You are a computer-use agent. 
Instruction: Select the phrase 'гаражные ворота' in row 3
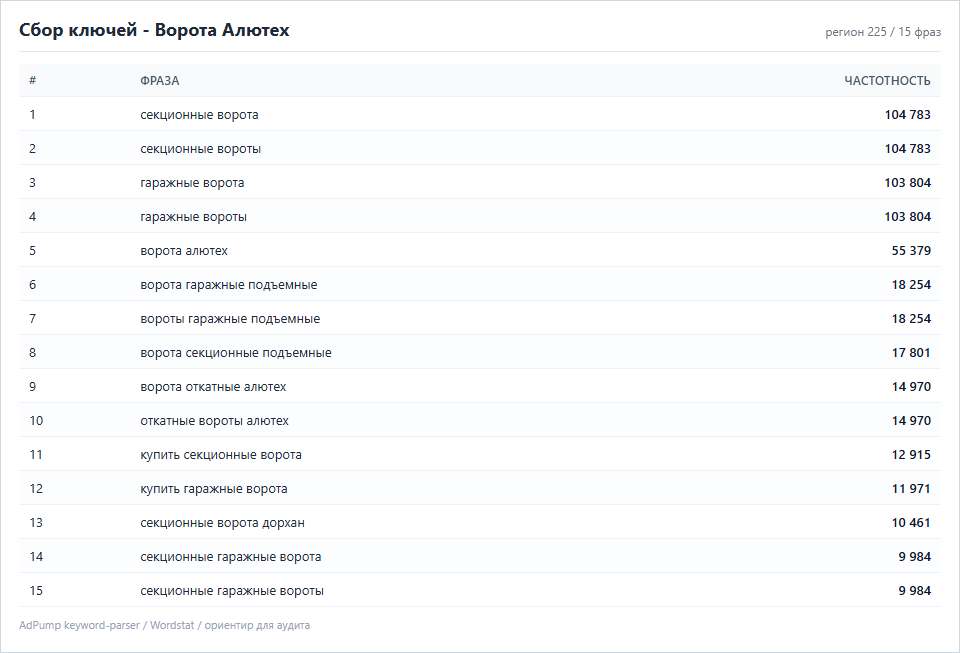coord(192,183)
